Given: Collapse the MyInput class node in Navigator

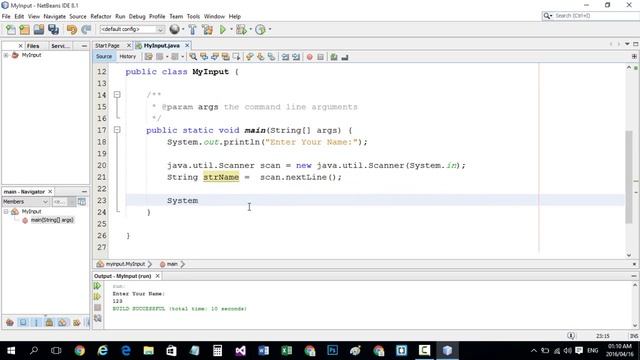Looking at the screenshot, I should 6,211.
